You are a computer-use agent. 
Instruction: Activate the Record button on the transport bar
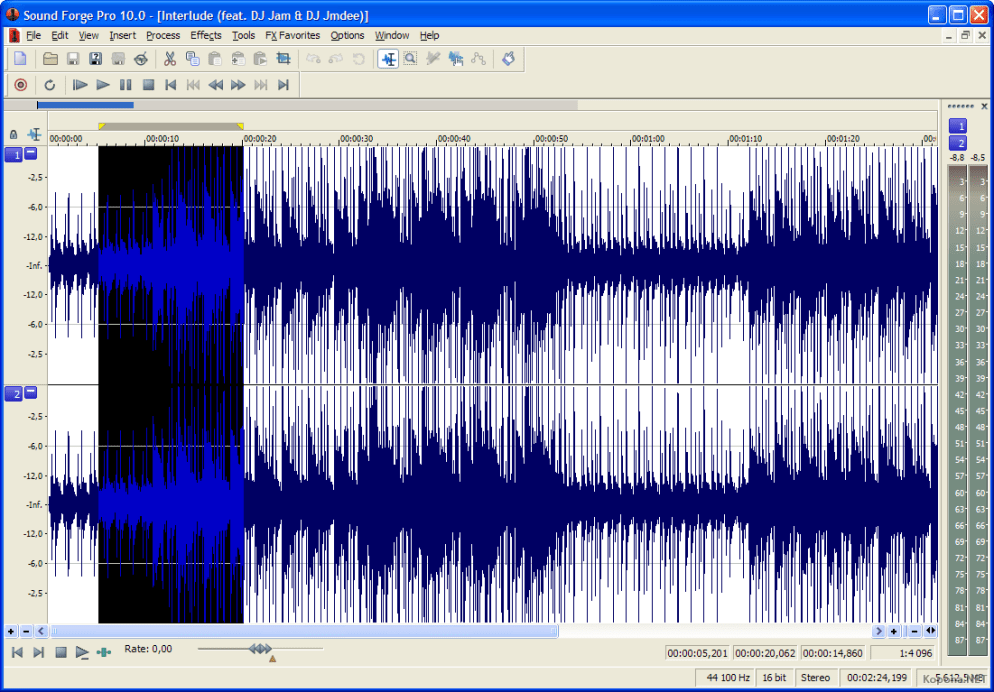tap(20, 85)
